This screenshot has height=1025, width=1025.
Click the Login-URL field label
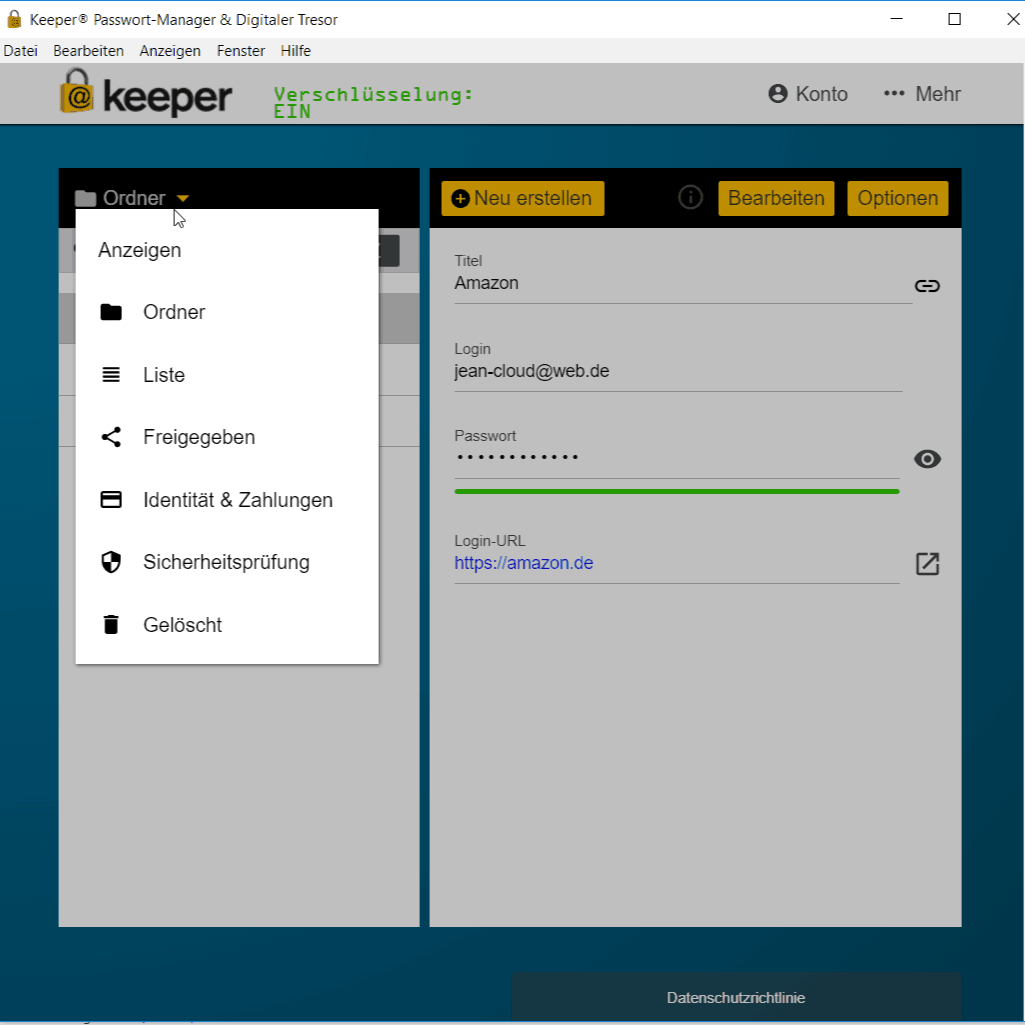490,541
